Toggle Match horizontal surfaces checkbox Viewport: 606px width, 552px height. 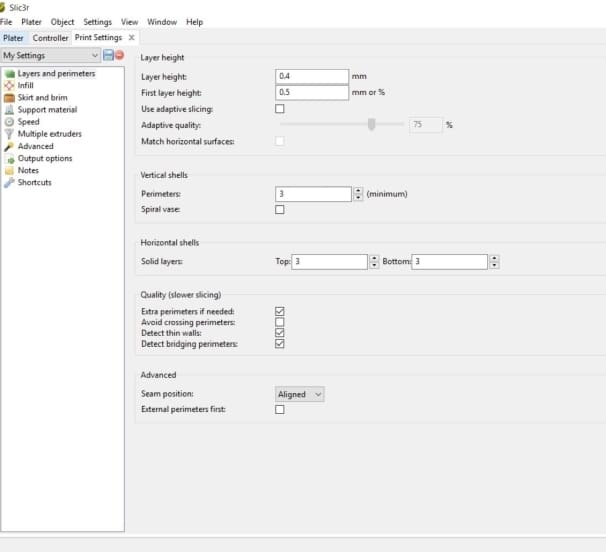pos(279,141)
